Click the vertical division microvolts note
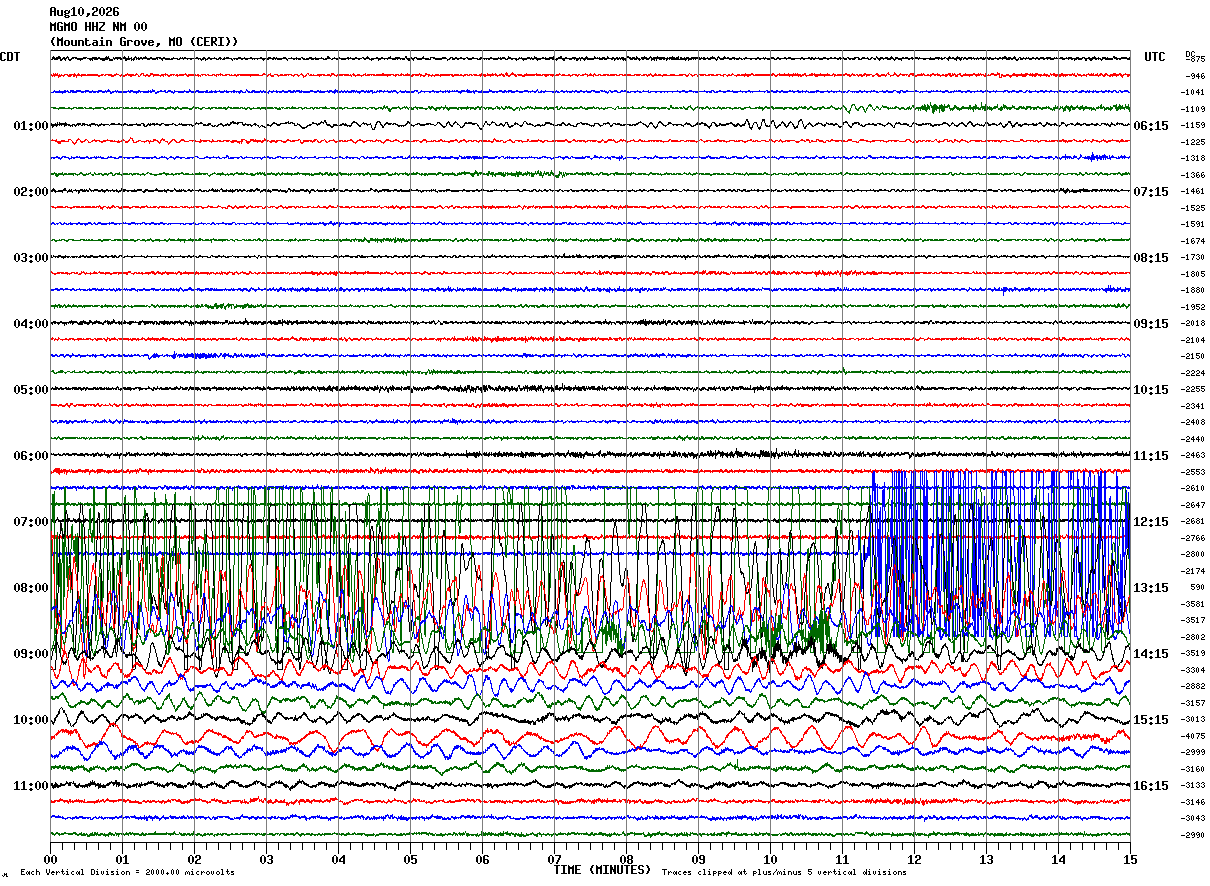The image size is (1210, 886). (x=128, y=873)
